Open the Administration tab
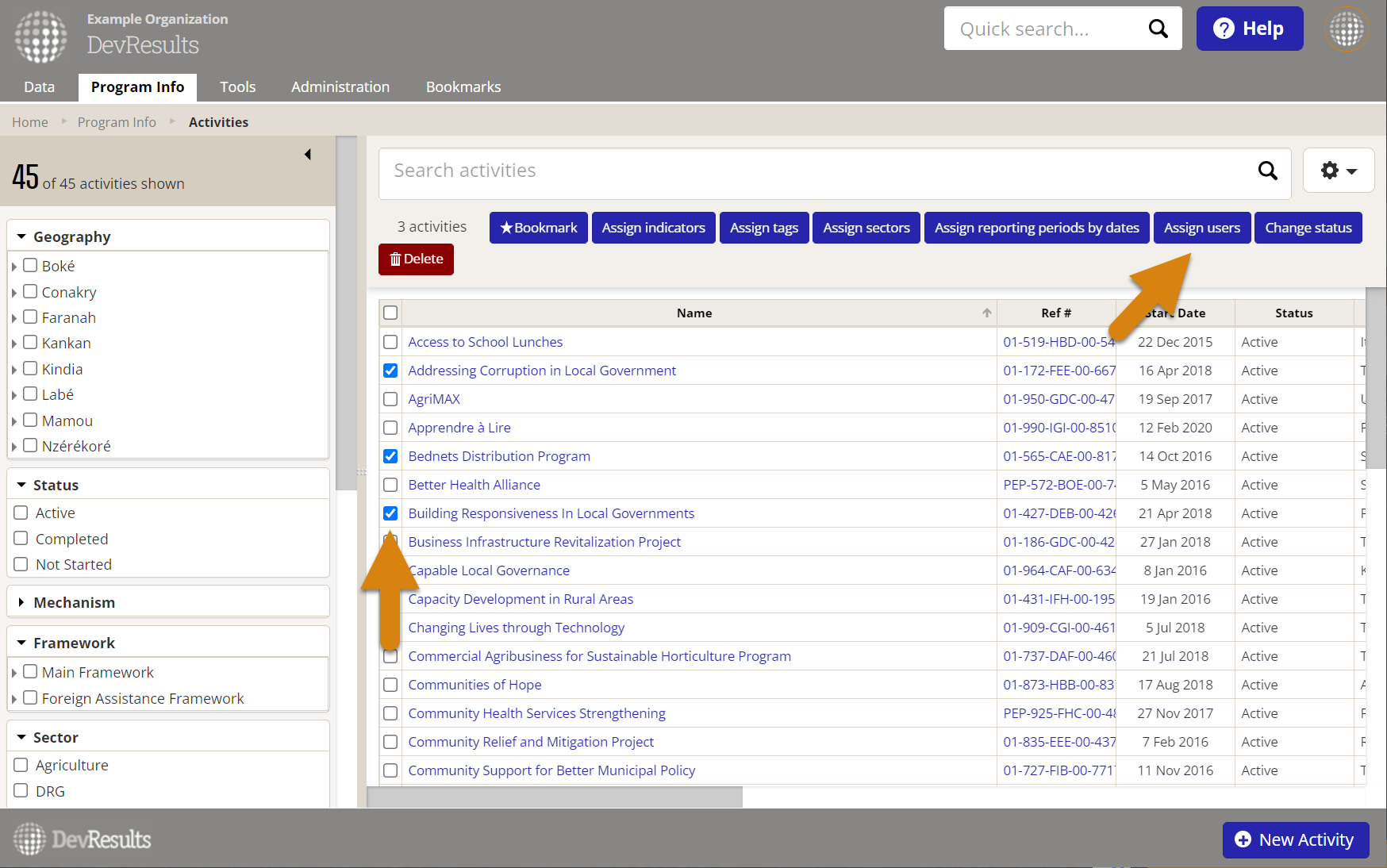Viewport: 1387px width, 868px height. tap(340, 87)
